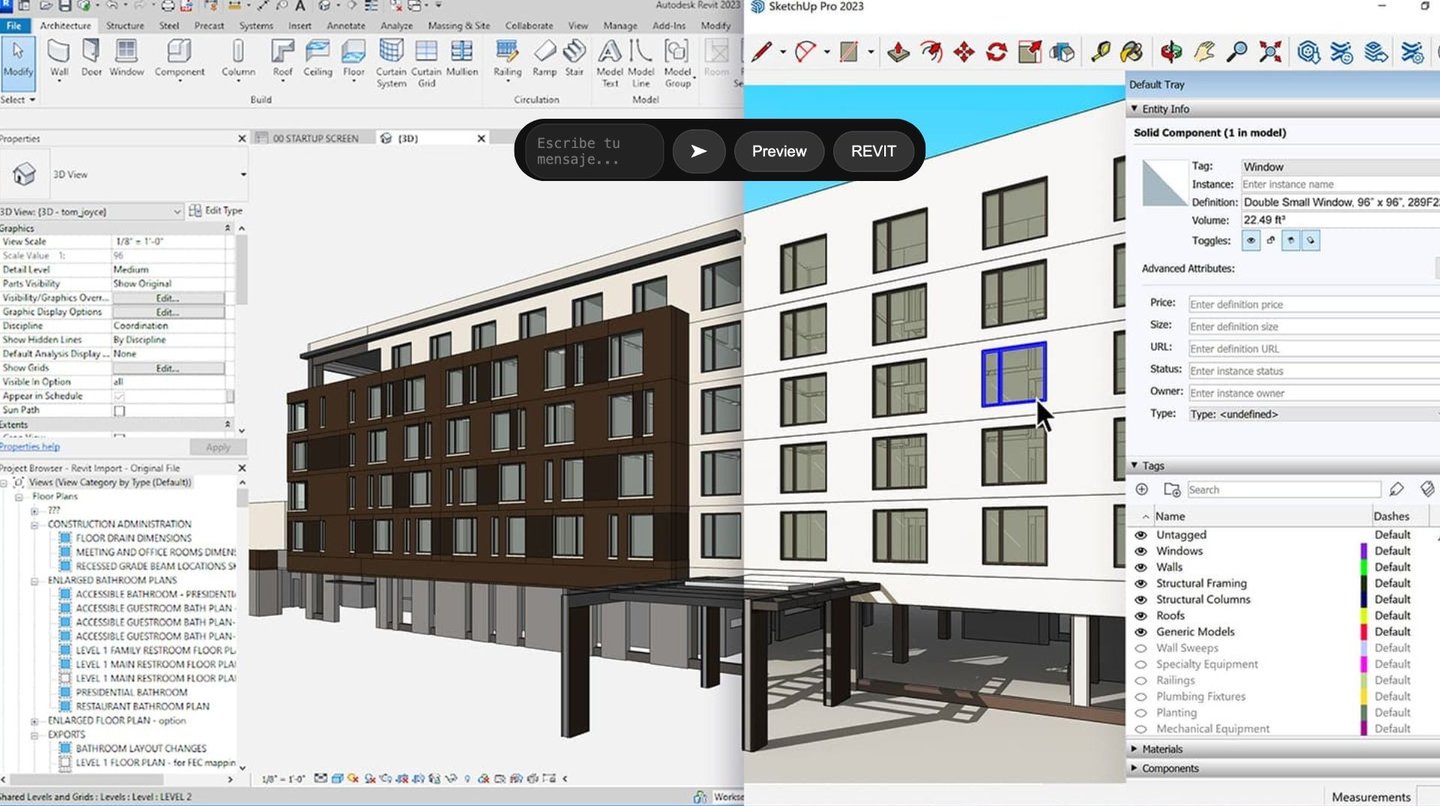Viewport: 1440px width, 806px height.
Task: Hide the Roofs tag
Action: (x=1141, y=615)
